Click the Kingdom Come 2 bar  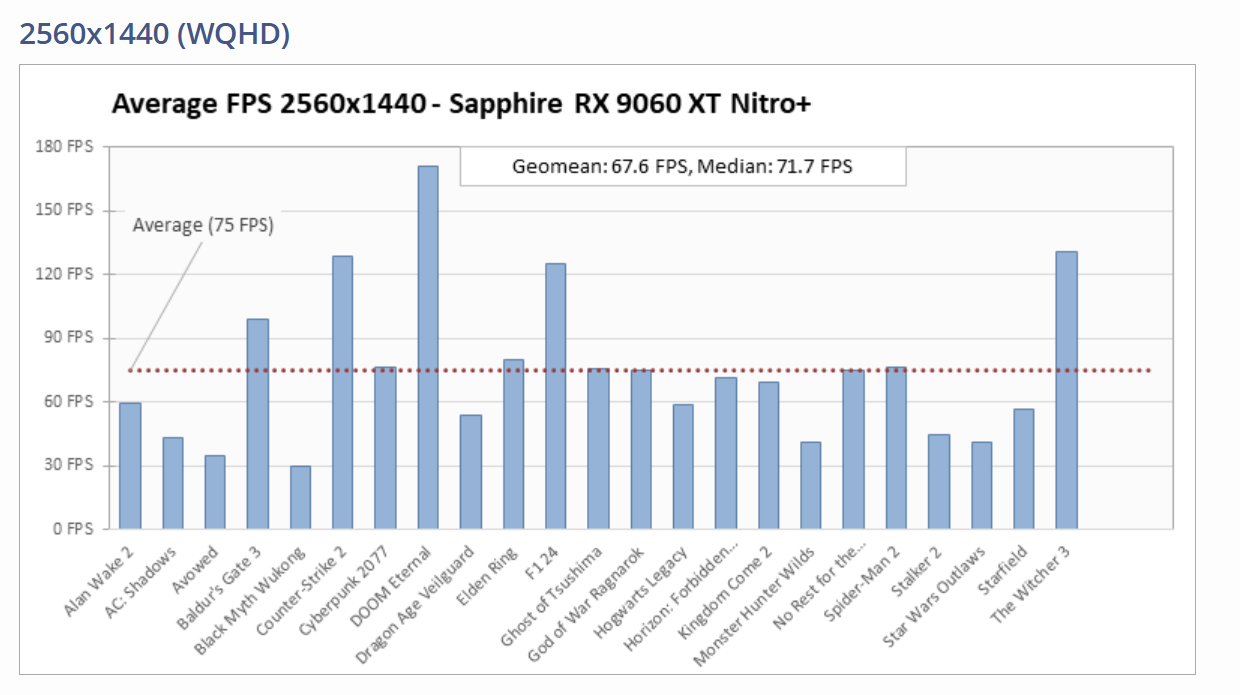pyautogui.click(x=768, y=456)
